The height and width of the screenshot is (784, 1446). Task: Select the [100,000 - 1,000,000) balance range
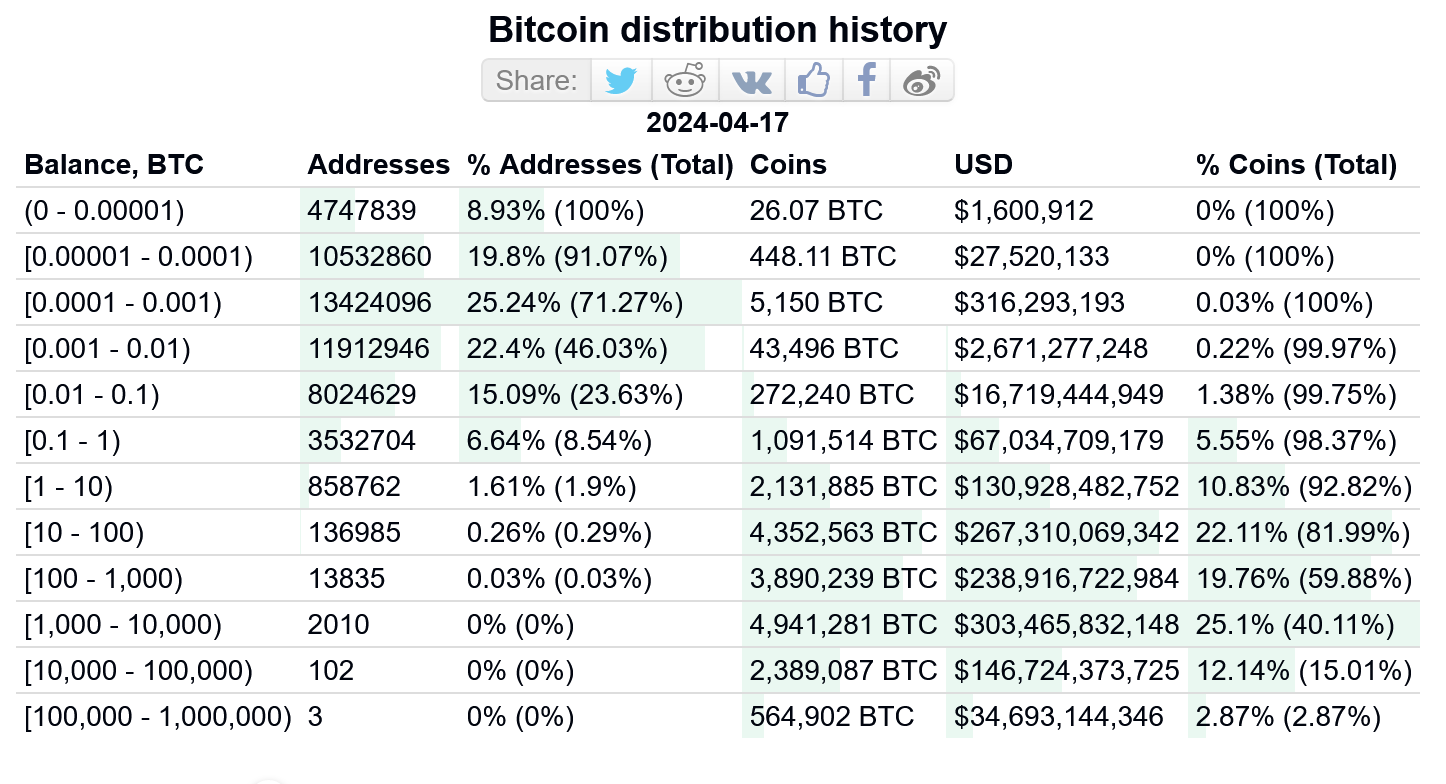[x=158, y=717]
